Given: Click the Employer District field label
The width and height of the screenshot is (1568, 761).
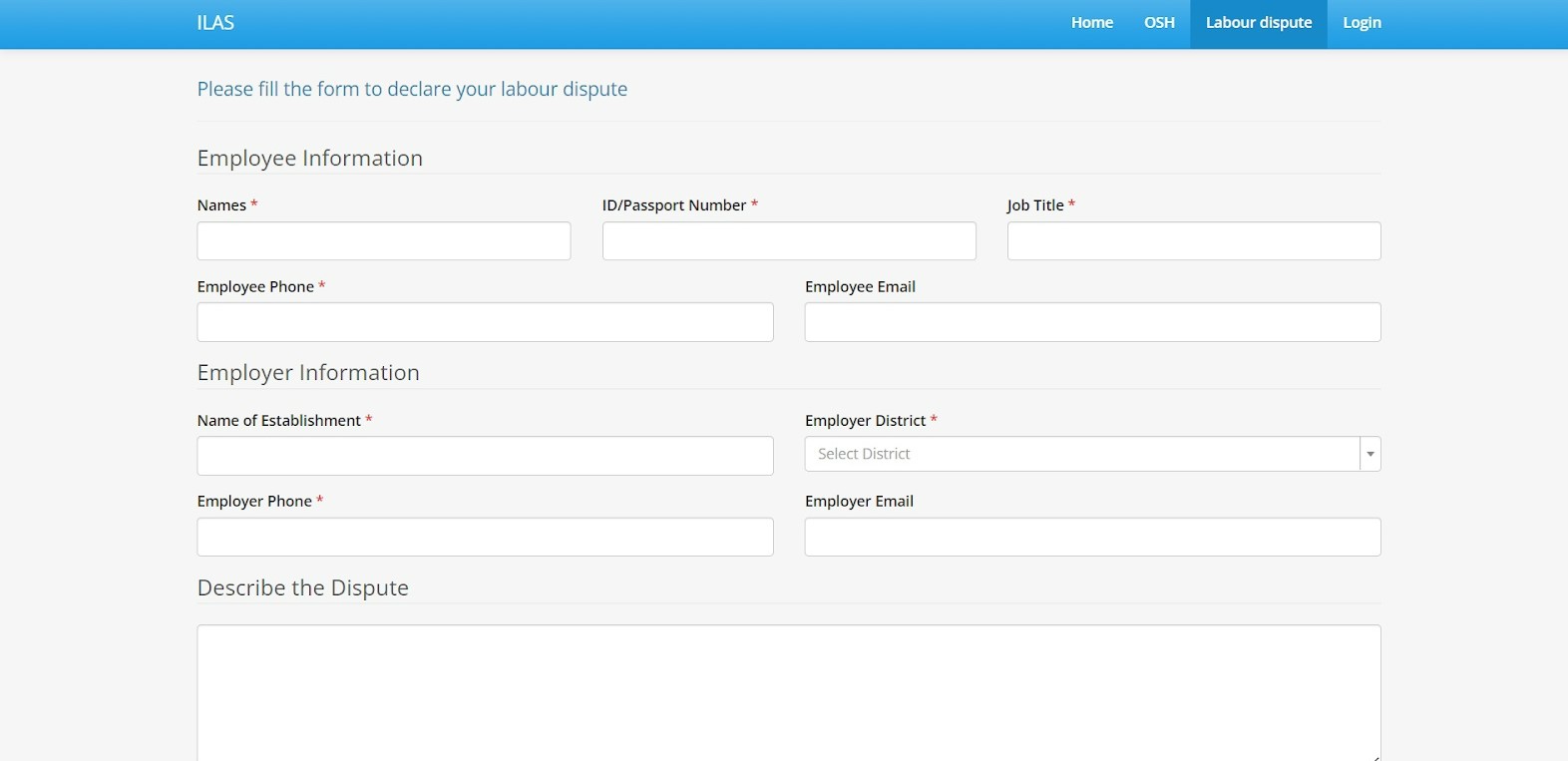Looking at the screenshot, I should [x=865, y=421].
